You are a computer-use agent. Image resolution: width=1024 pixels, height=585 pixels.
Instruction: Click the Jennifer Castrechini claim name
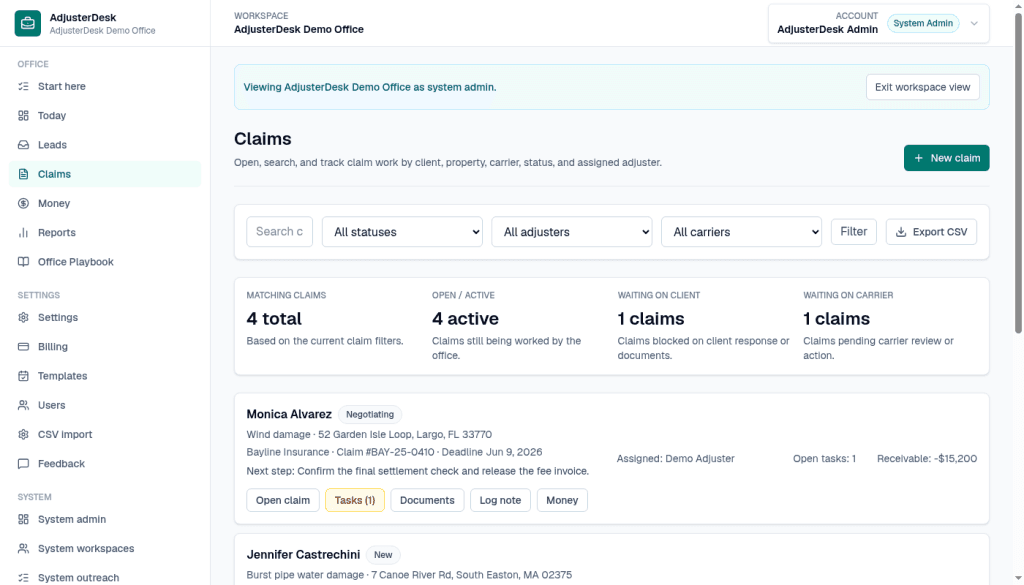[x=303, y=554]
